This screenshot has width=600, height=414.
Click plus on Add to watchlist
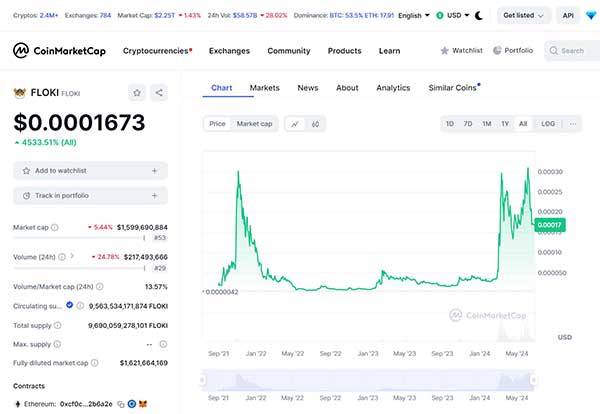(155, 171)
